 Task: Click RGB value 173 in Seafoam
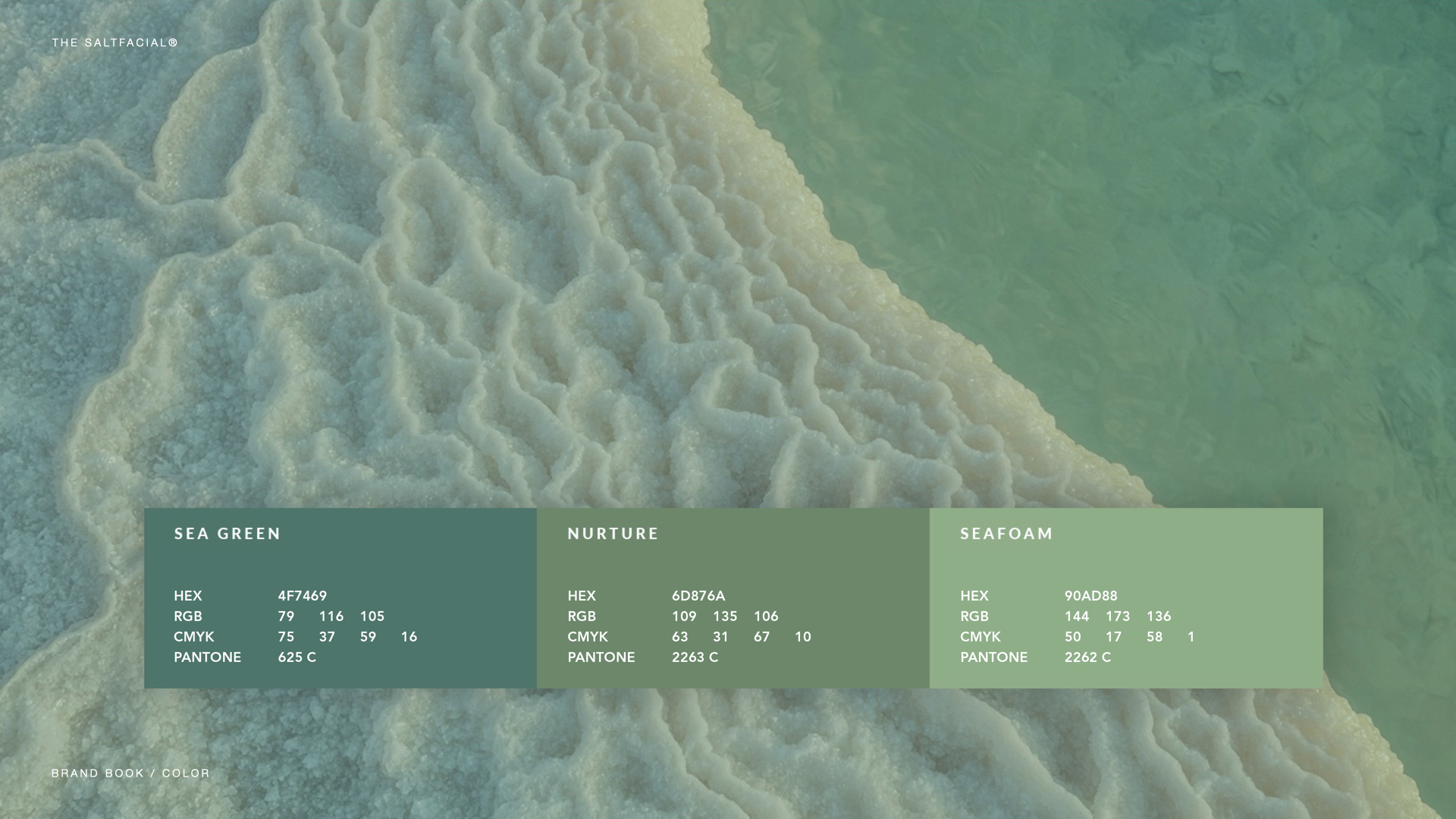pyautogui.click(x=1117, y=616)
